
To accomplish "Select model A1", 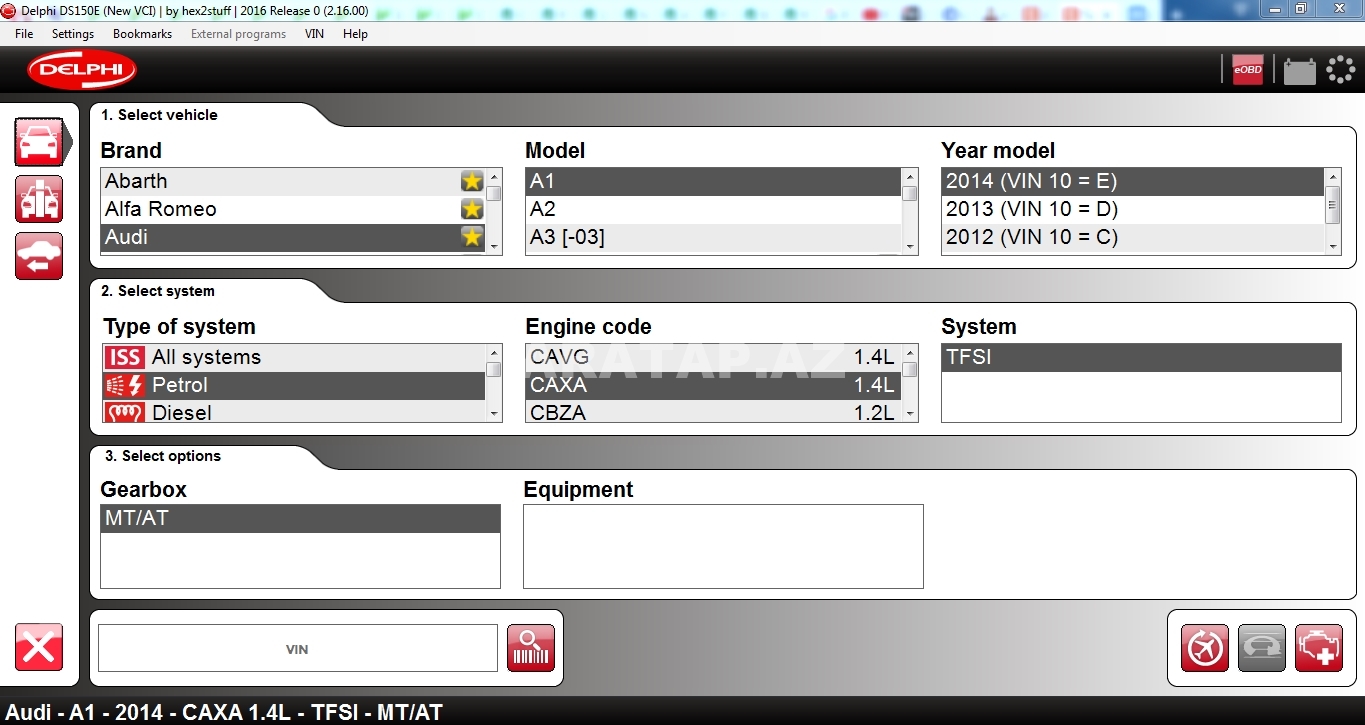I will click(713, 181).
